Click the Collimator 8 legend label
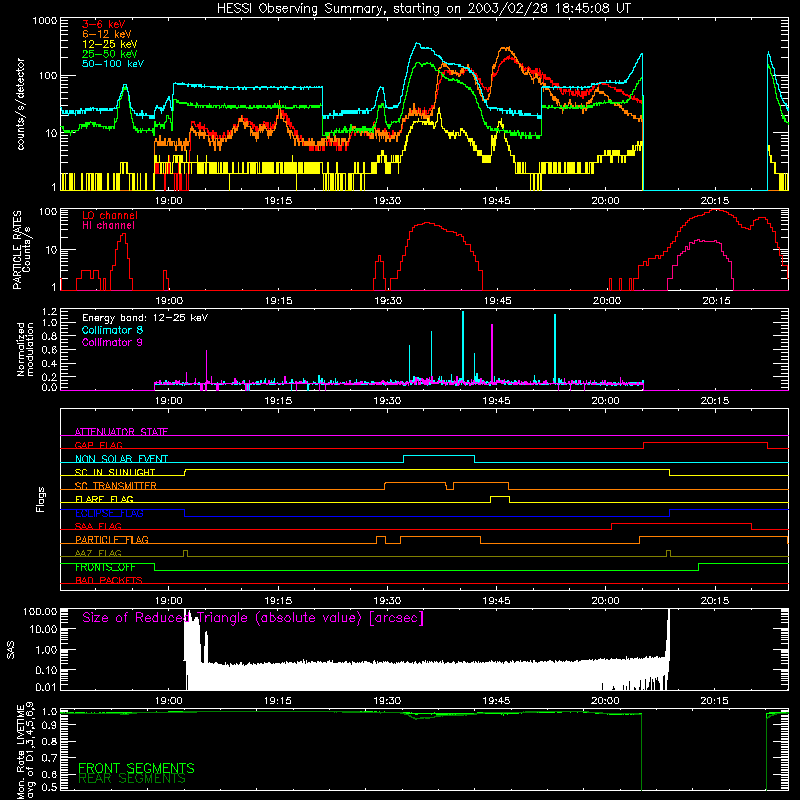 click(112, 331)
